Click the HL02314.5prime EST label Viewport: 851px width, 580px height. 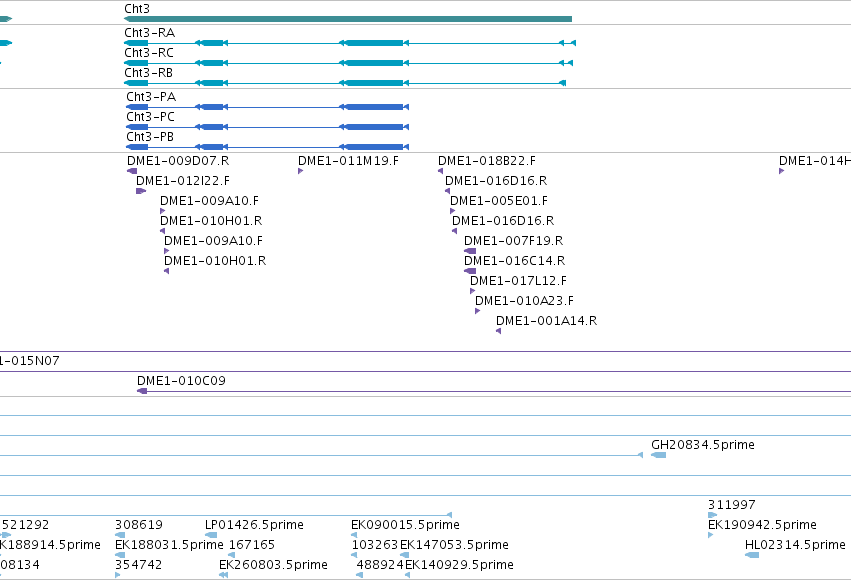796,545
